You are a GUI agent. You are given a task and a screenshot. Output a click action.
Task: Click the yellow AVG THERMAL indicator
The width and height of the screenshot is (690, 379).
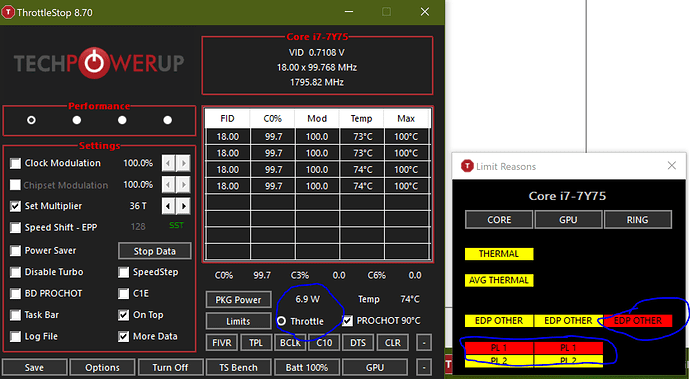pyautogui.click(x=499, y=280)
